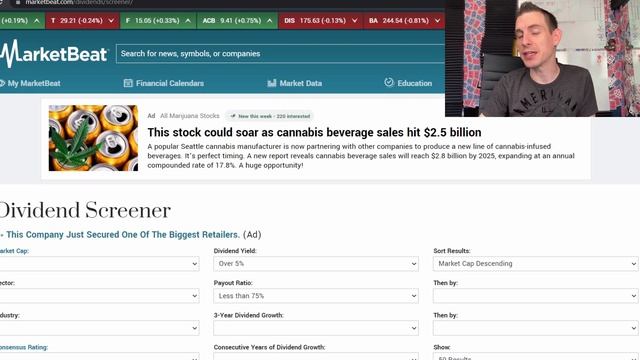Open the first Then by dropdown
The image size is (640, 360).
click(x=536, y=296)
